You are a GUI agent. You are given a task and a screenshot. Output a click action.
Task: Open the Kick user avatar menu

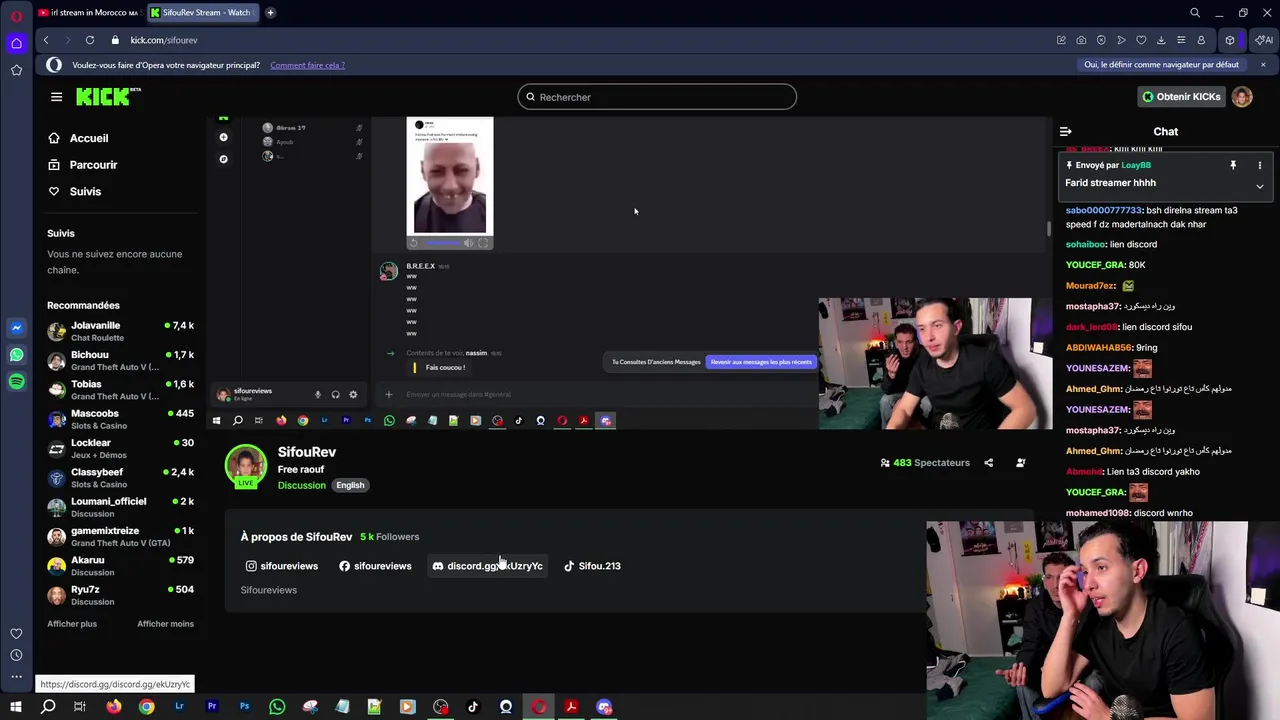pyautogui.click(x=1242, y=97)
